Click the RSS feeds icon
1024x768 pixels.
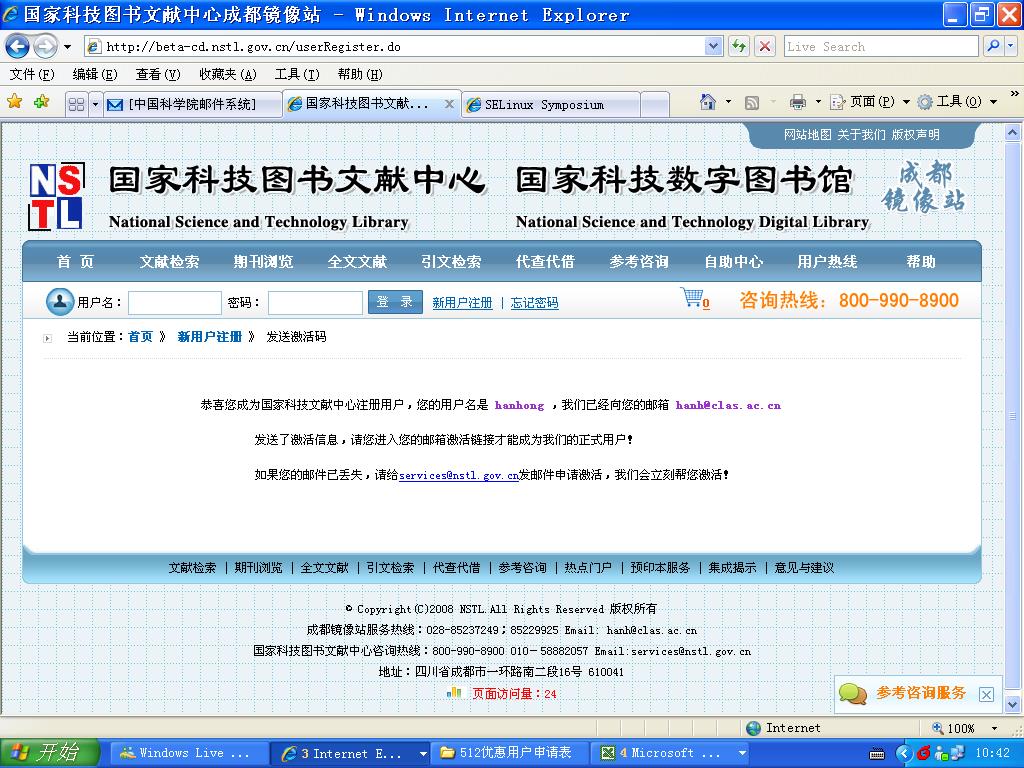(752, 103)
